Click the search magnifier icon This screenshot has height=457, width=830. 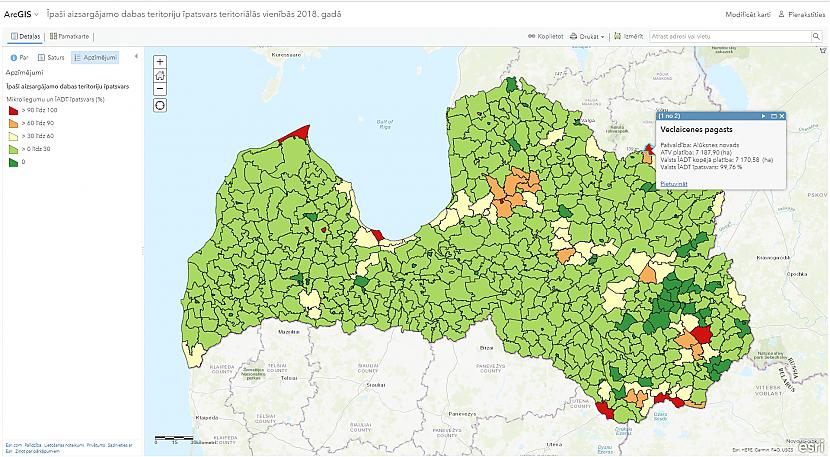pyautogui.click(x=816, y=37)
